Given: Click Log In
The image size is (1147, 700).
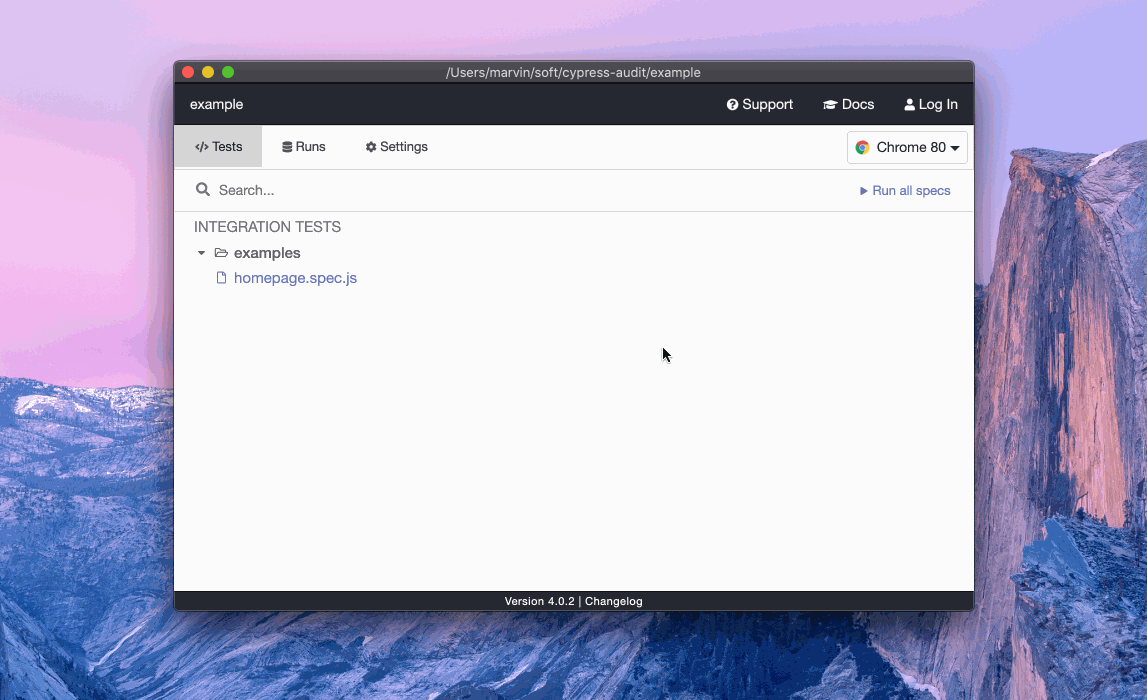Looking at the screenshot, I should click(930, 105).
